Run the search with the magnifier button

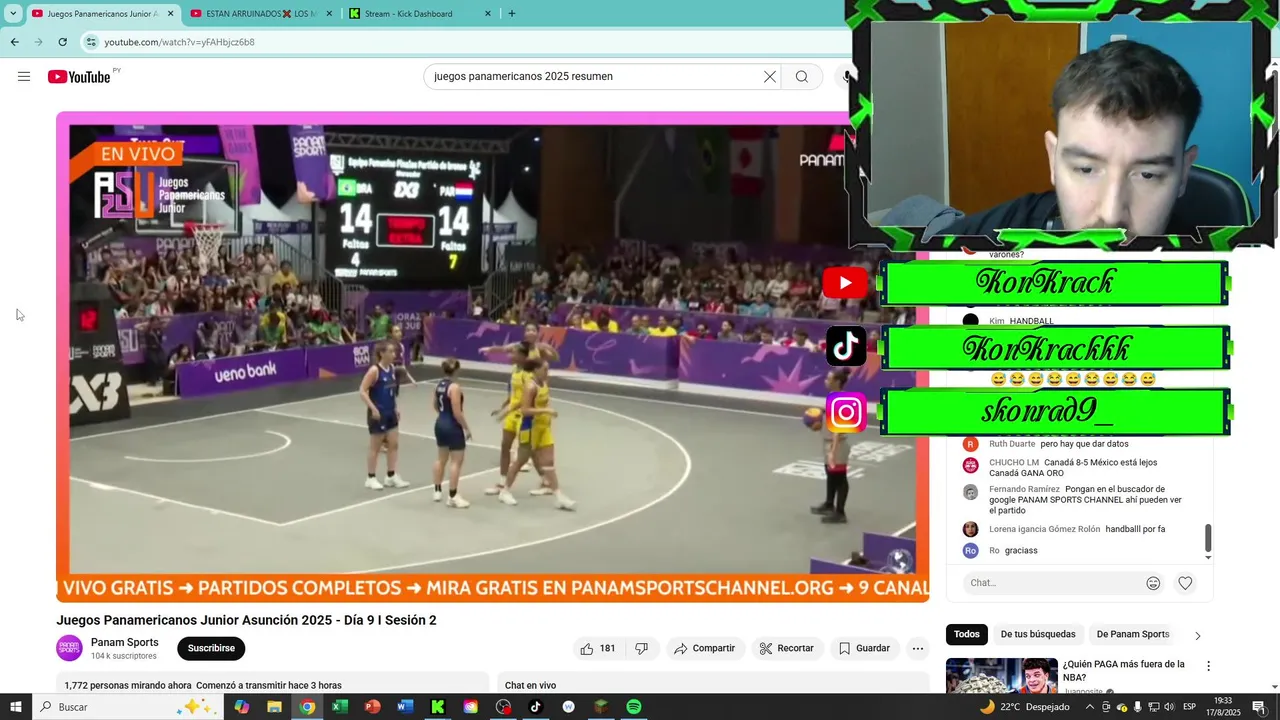802,77
